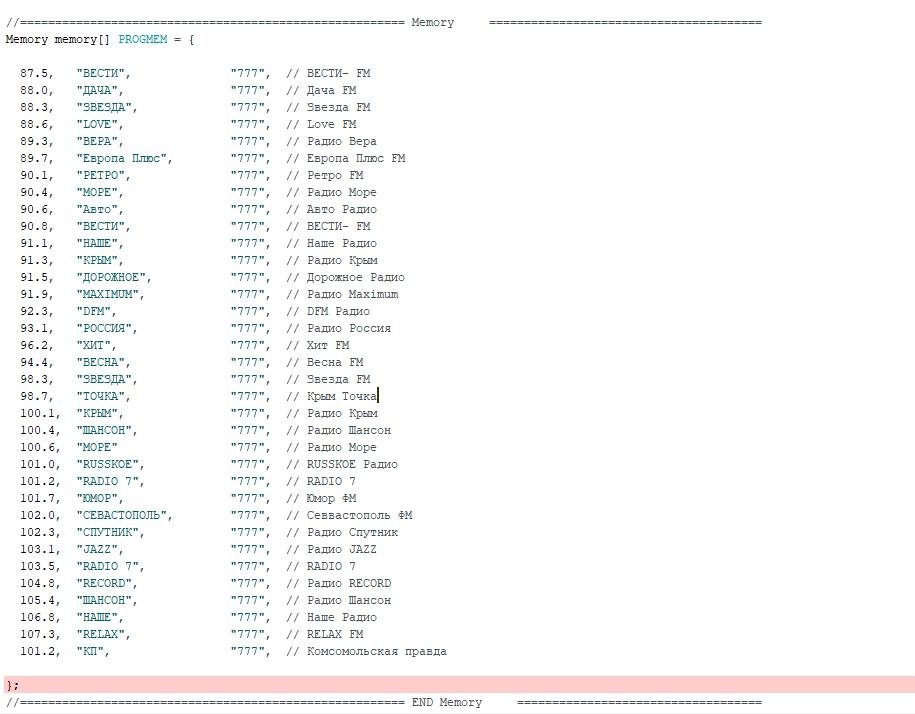Click the "// Радио Россия" comment

point(338,328)
